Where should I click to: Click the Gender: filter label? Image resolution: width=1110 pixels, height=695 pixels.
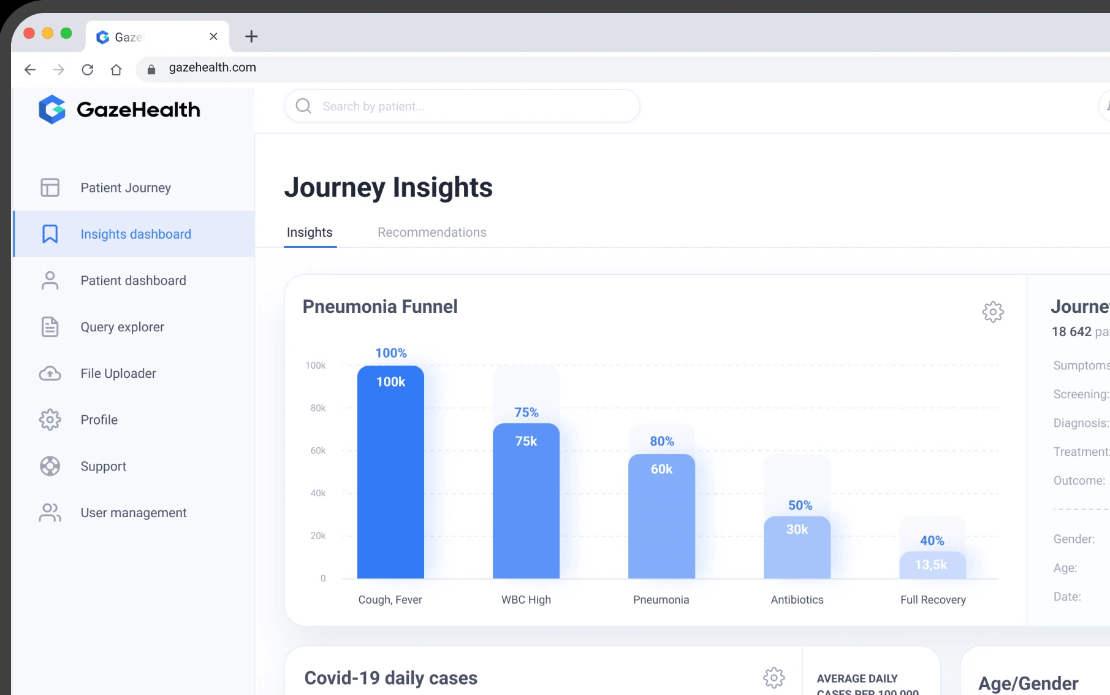coord(1074,539)
